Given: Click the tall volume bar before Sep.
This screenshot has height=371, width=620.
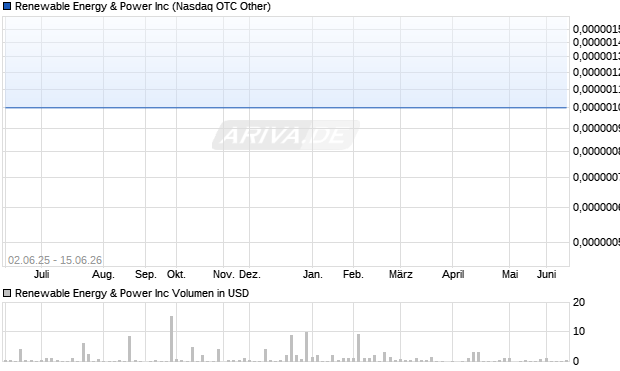Looking at the screenshot, I should pyautogui.click(x=129, y=348).
